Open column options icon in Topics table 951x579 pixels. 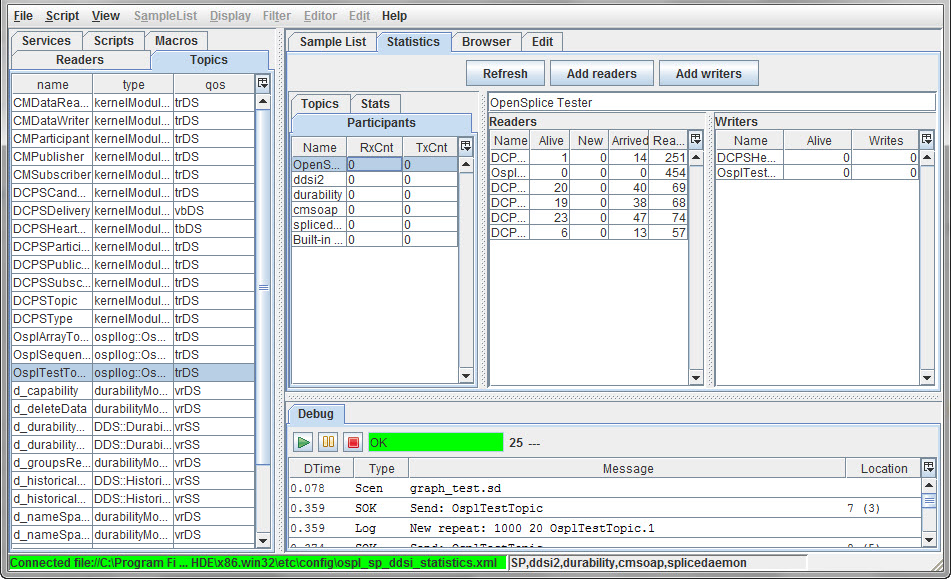[x=263, y=83]
